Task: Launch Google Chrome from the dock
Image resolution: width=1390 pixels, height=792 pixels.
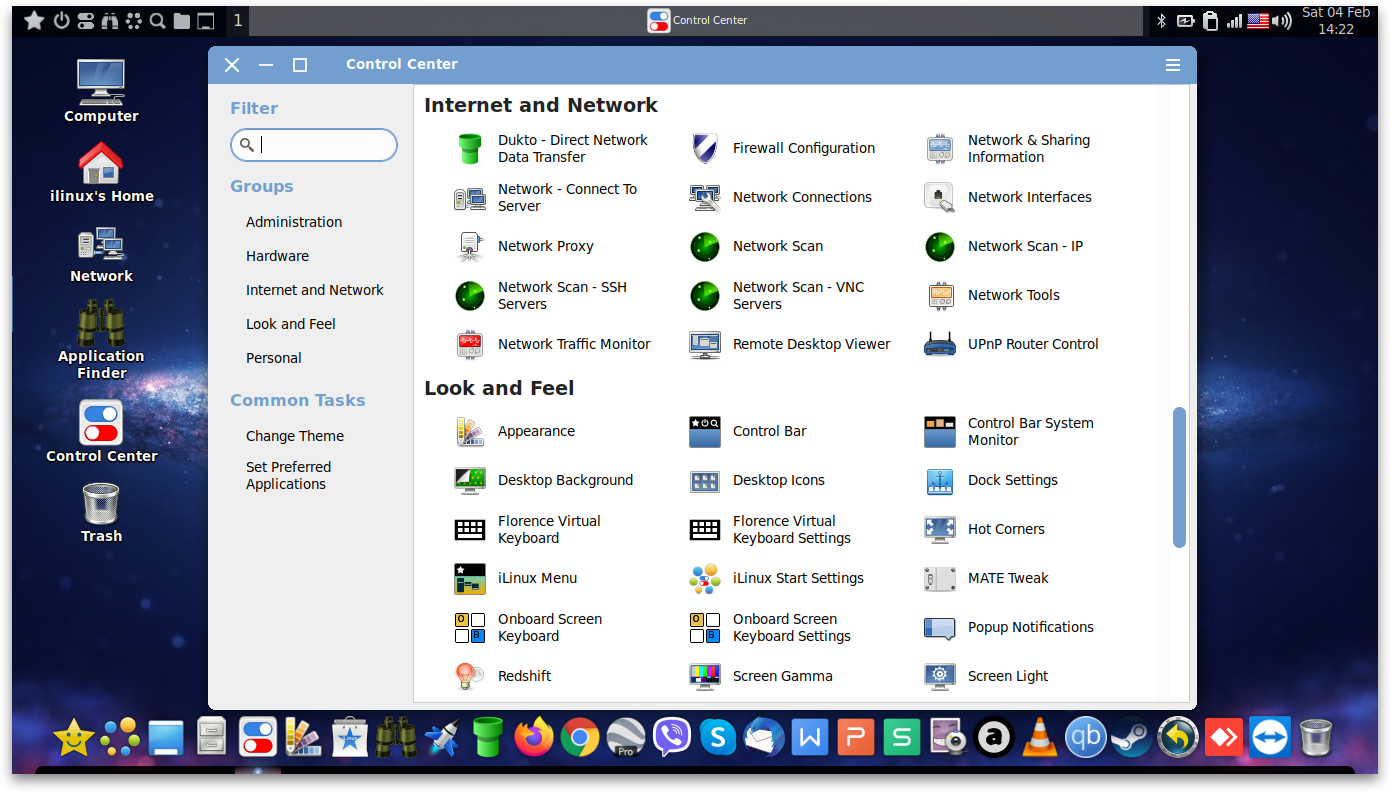Action: (x=580, y=738)
